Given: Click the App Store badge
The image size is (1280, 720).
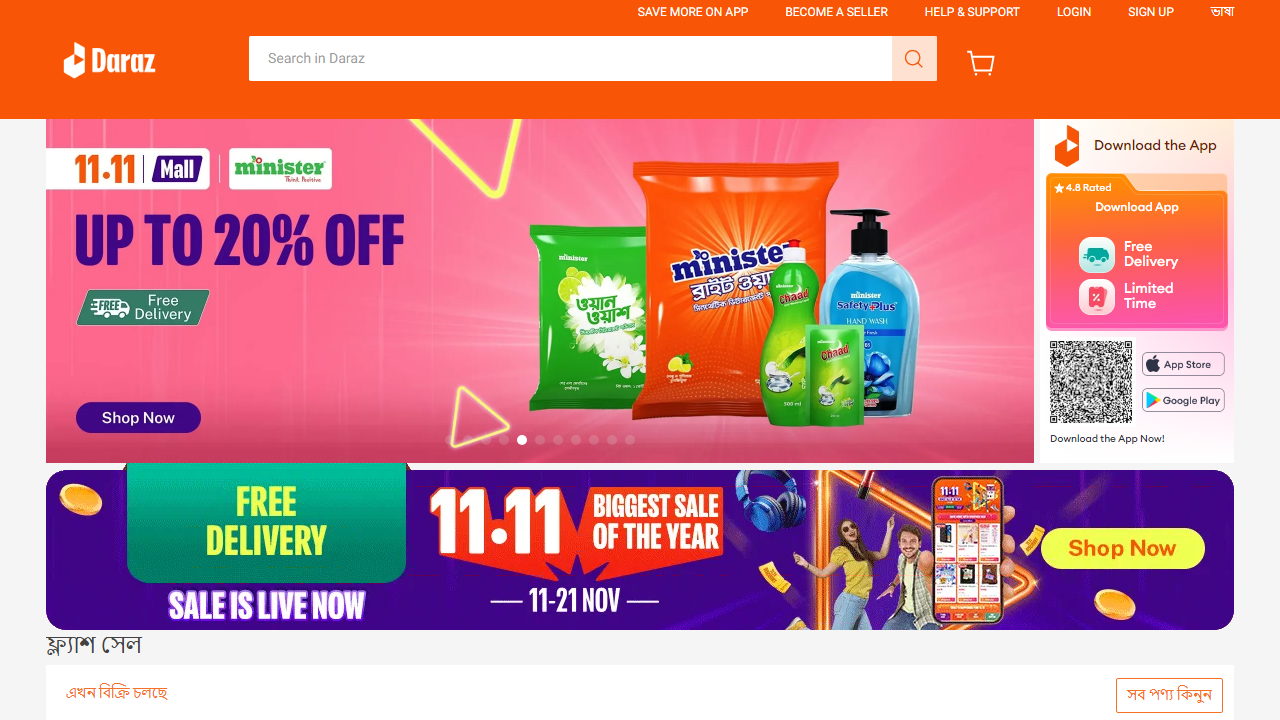Looking at the screenshot, I should click(x=1183, y=364).
